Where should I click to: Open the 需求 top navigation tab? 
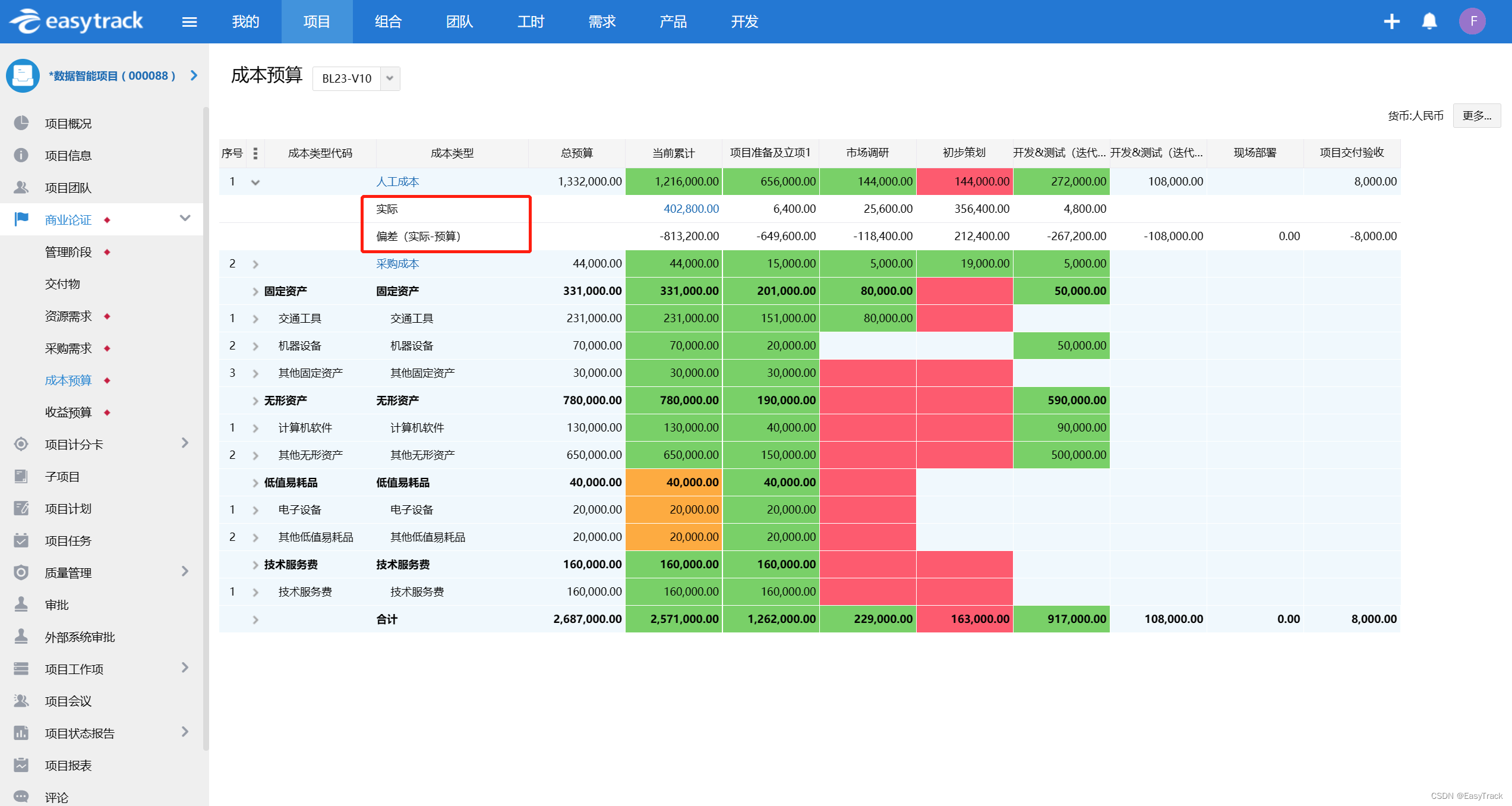602,22
